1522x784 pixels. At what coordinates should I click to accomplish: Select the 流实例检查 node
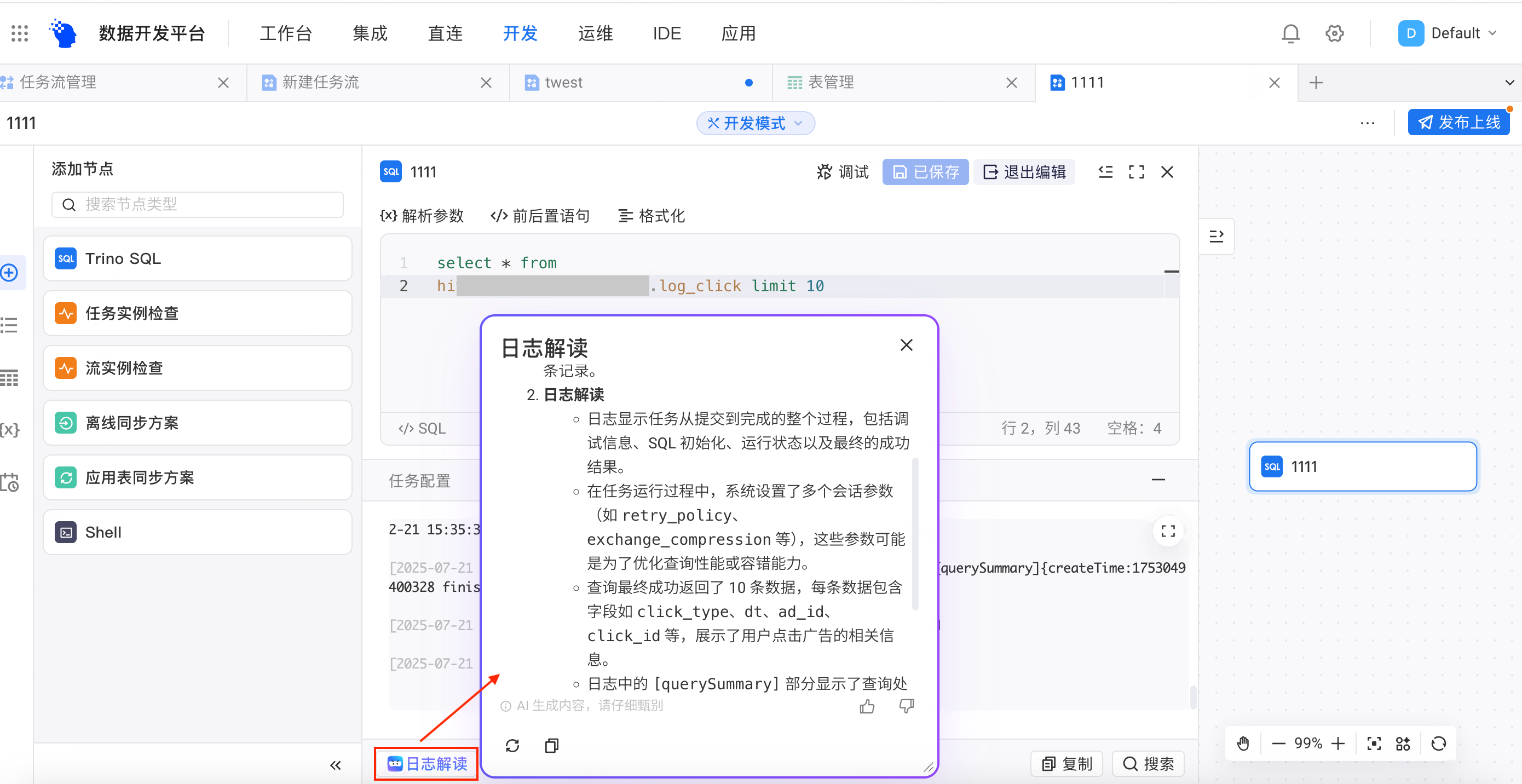pos(197,368)
